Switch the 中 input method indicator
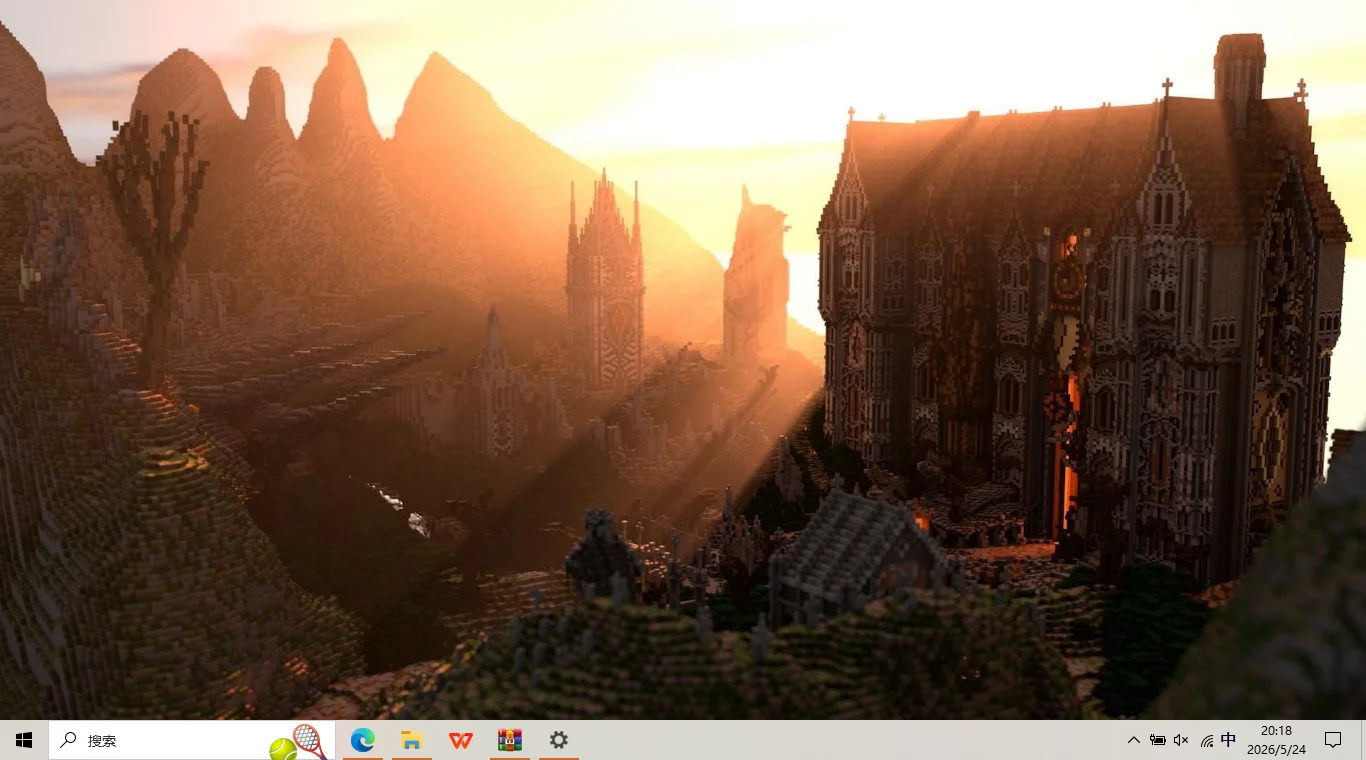This screenshot has width=1366, height=760. coord(1229,740)
